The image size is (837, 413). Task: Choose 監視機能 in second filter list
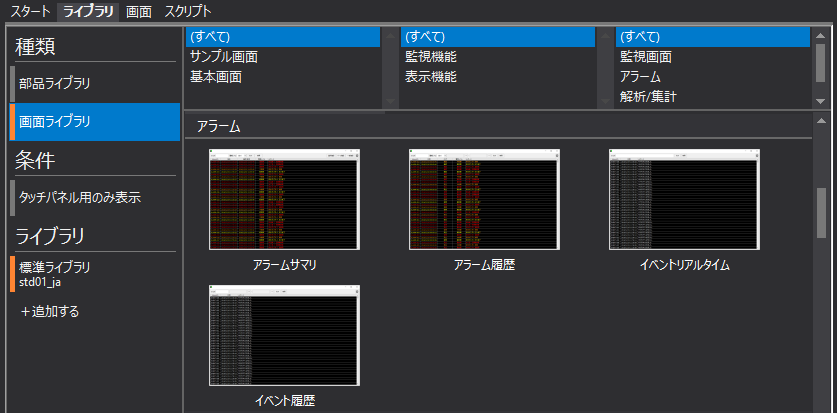click(x=431, y=57)
